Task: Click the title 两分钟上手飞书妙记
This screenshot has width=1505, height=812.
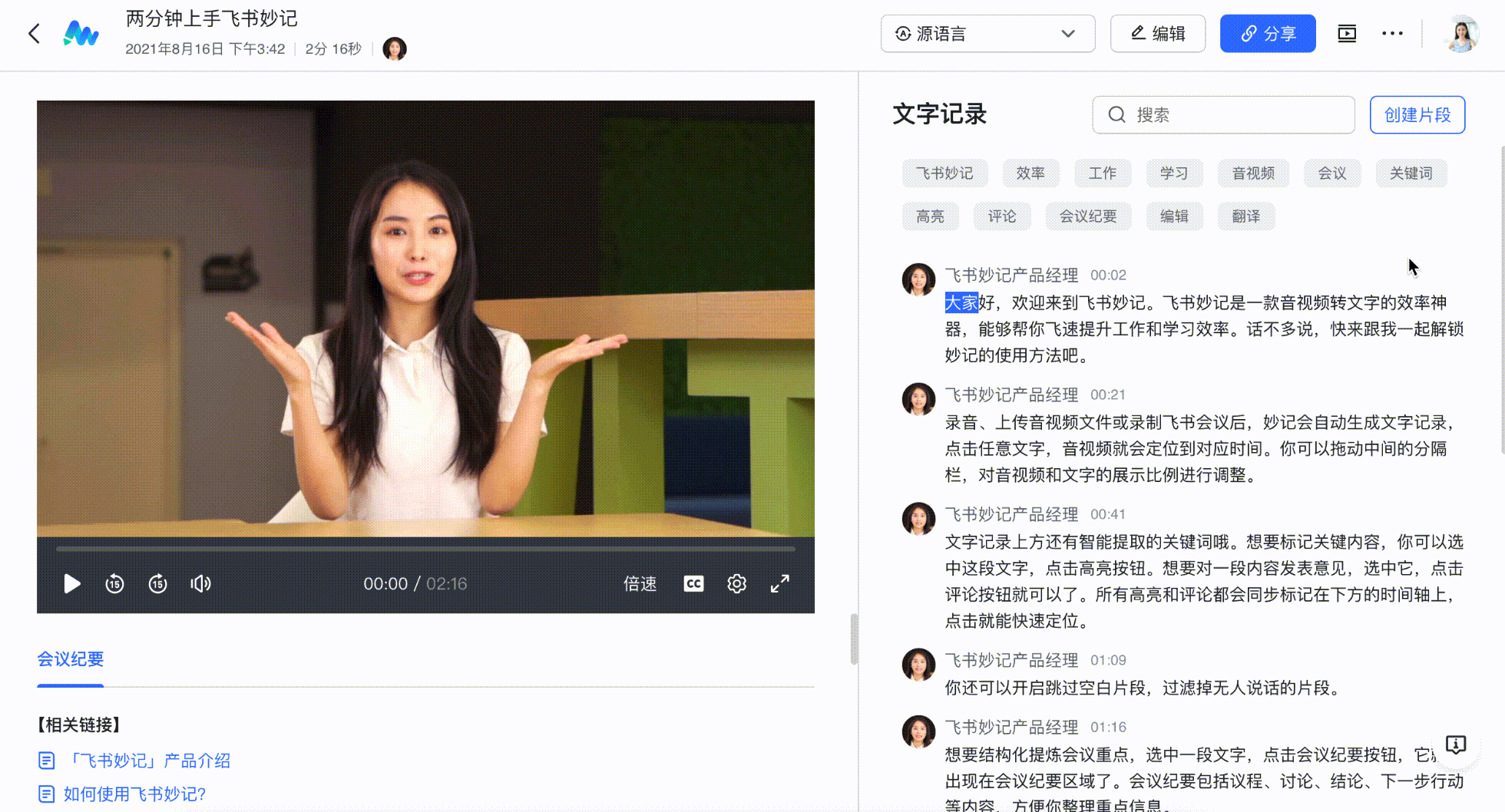Action: [212, 18]
